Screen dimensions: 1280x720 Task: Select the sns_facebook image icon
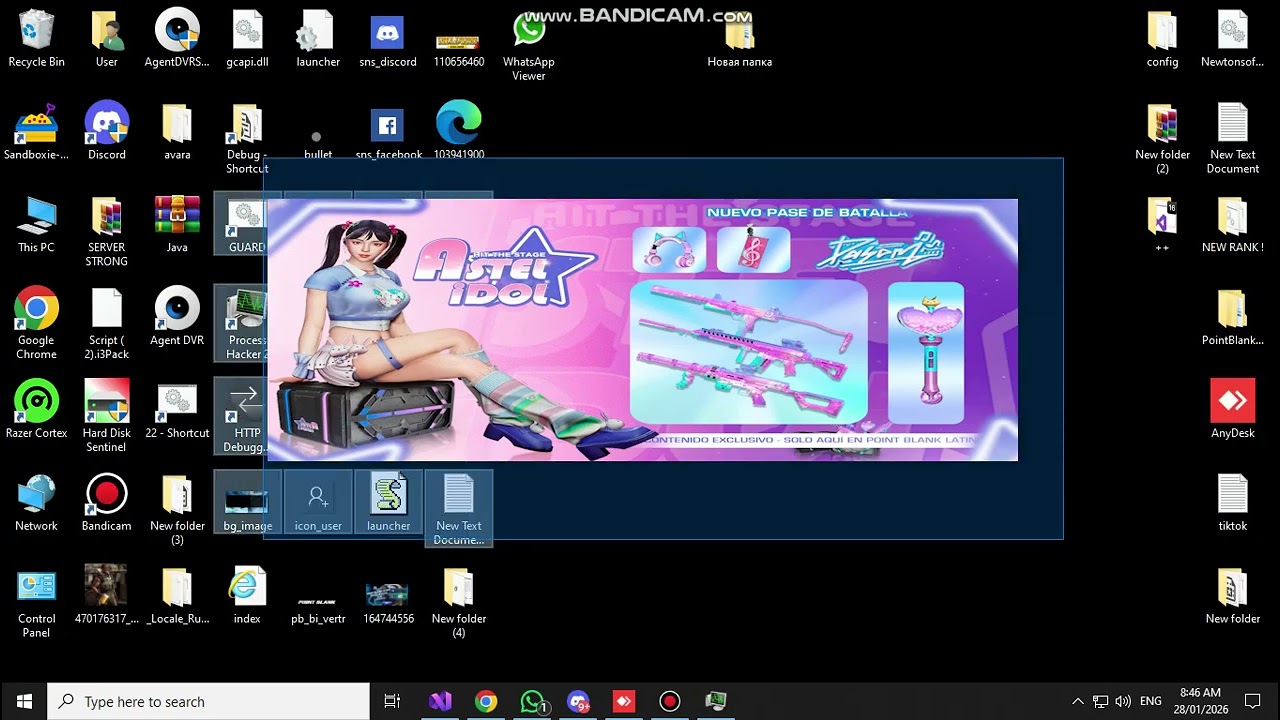tap(388, 133)
